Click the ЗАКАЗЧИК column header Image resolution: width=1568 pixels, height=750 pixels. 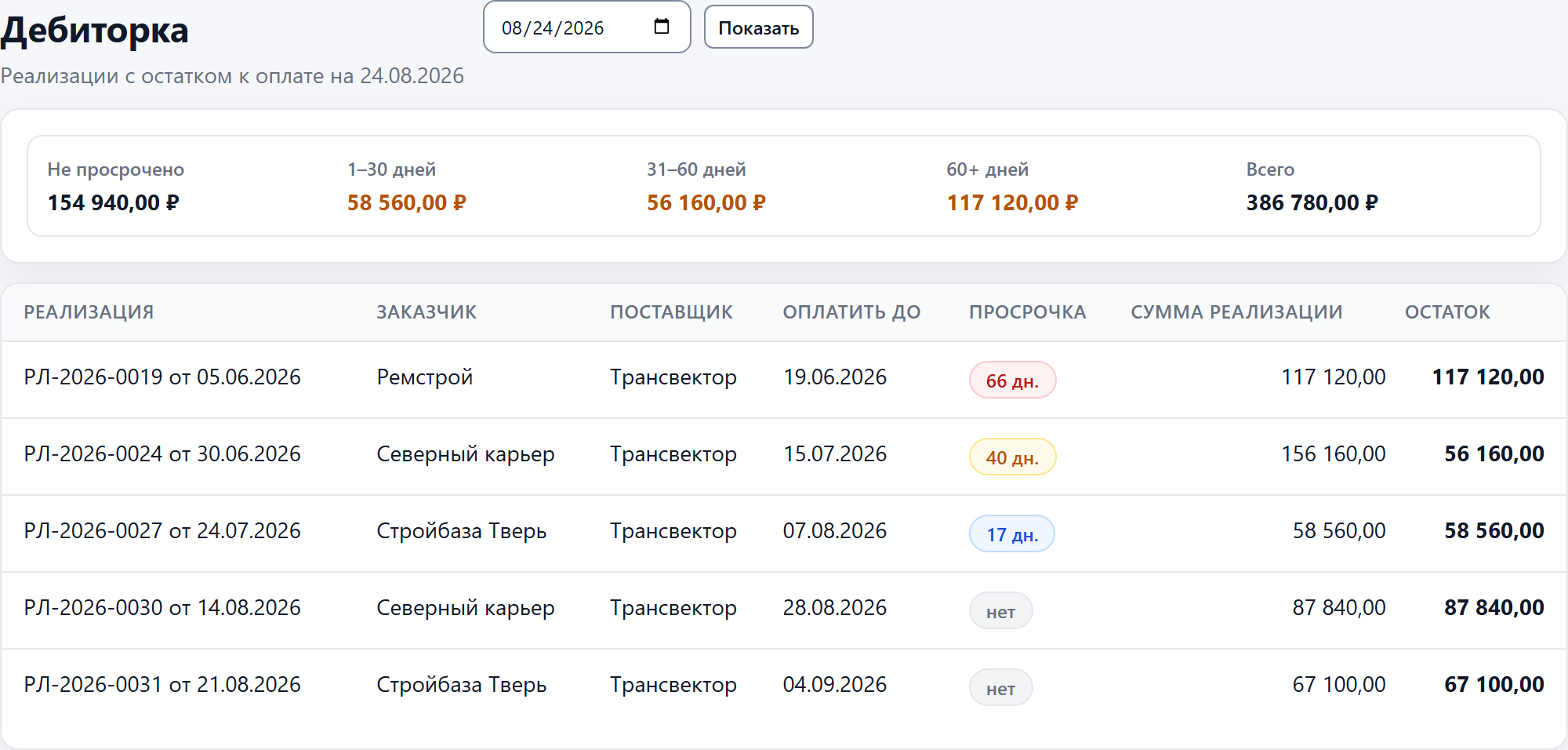click(x=426, y=312)
